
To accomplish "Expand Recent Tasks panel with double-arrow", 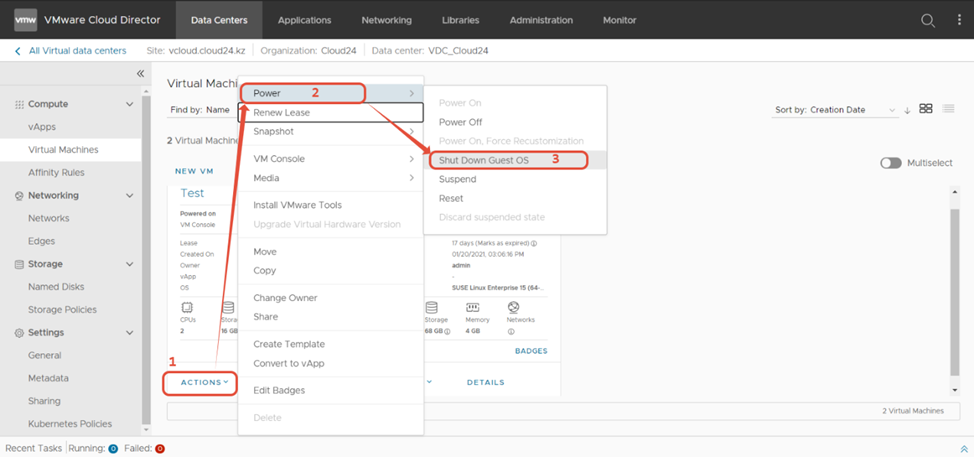I will (x=963, y=449).
